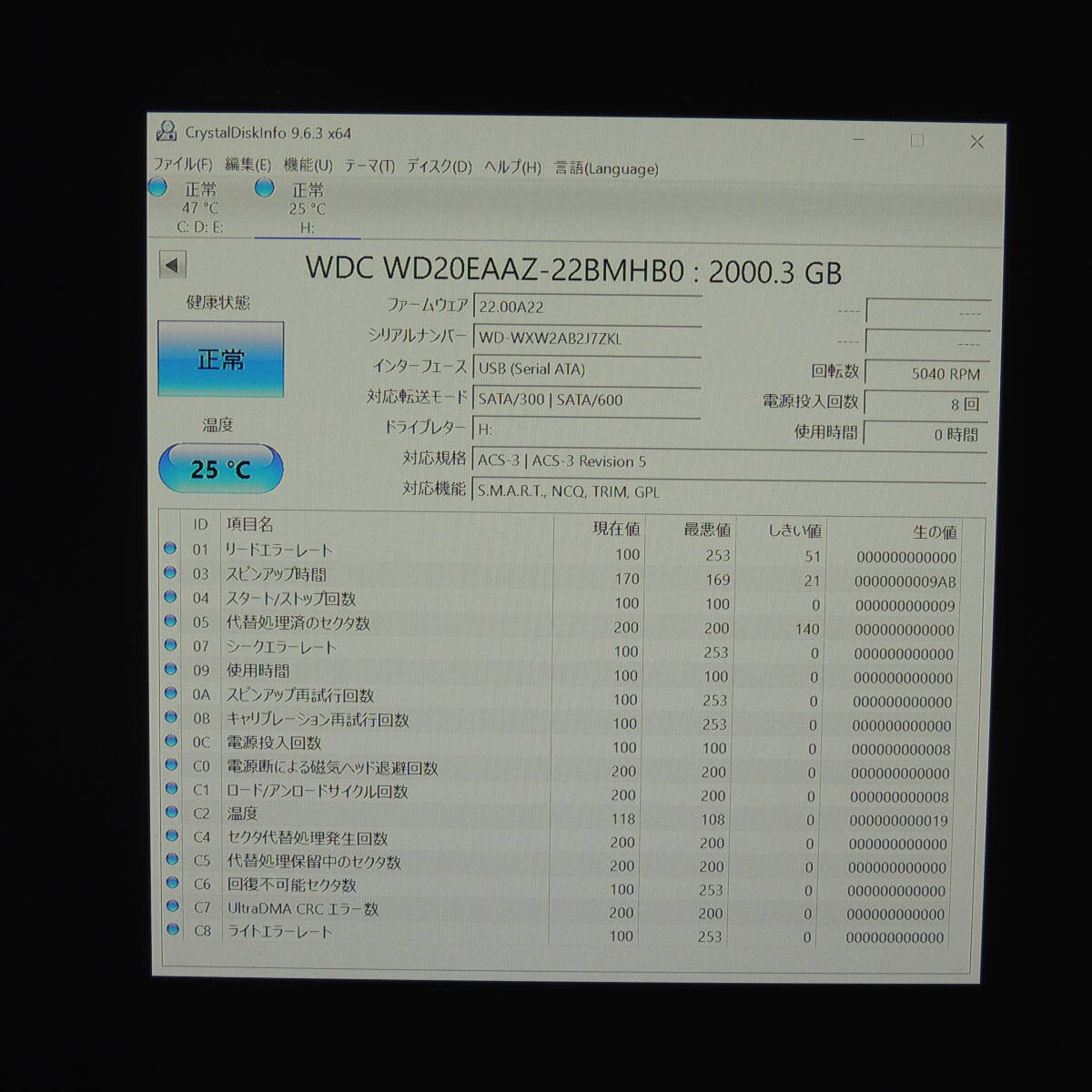Select the C: D: E: disk status circle
Screen dimensions: 1092x1092
click(158, 188)
